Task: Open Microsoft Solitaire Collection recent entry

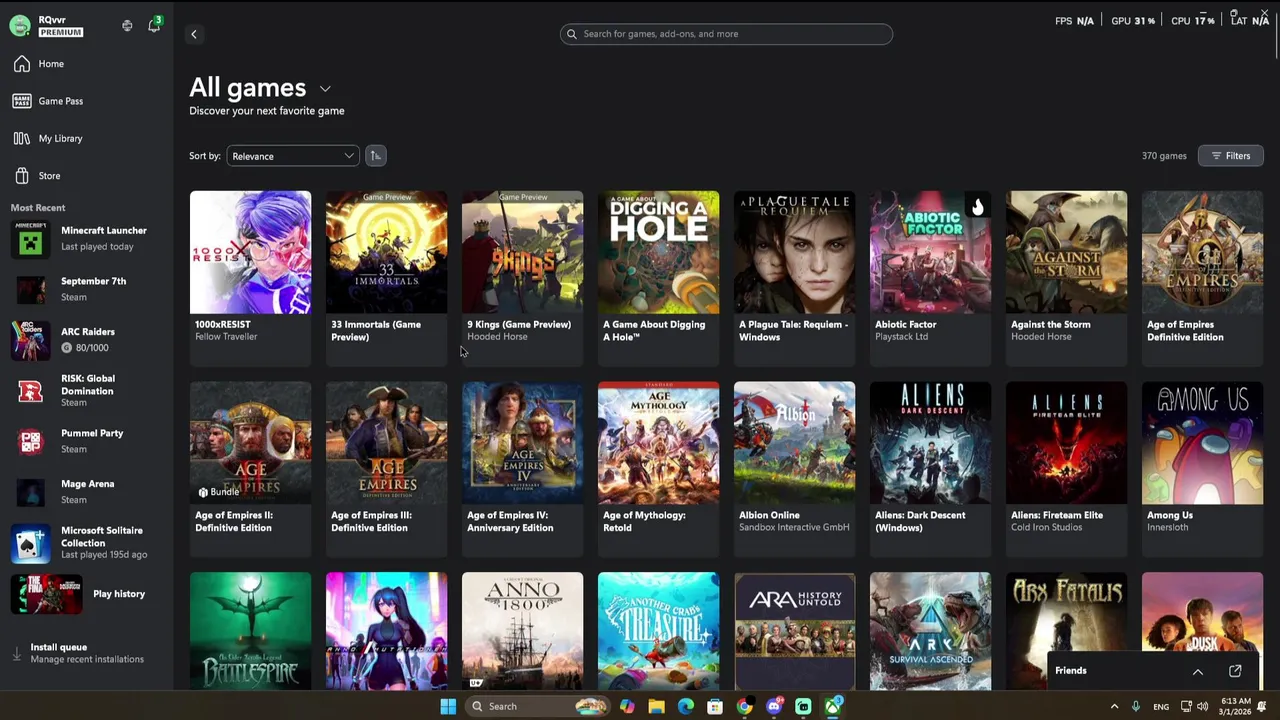Action: pyautogui.click(x=87, y=542)
